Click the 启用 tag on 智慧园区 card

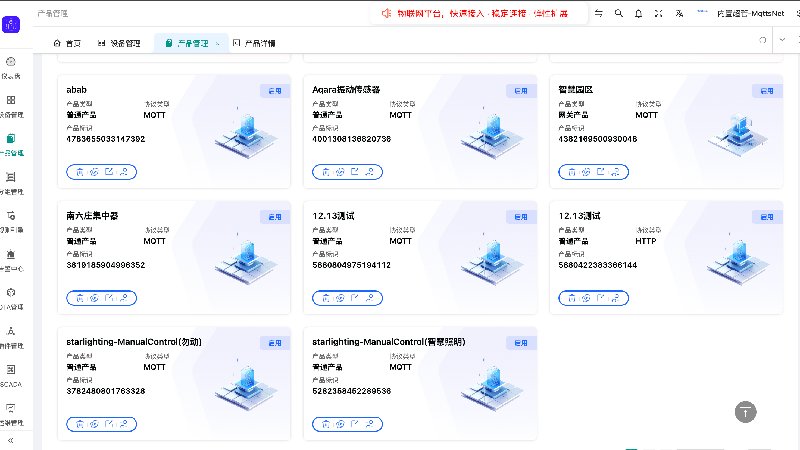tap(767, 91)
